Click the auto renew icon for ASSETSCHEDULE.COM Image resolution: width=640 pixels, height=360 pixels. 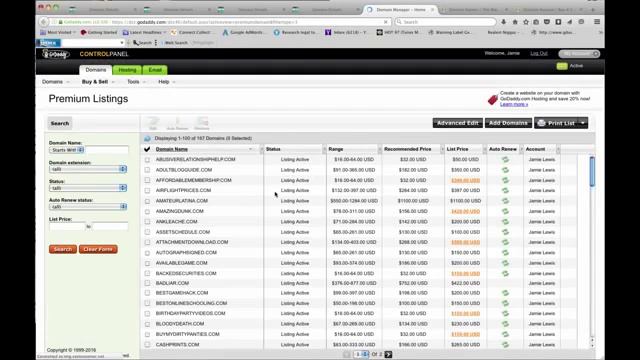(505, 232)
